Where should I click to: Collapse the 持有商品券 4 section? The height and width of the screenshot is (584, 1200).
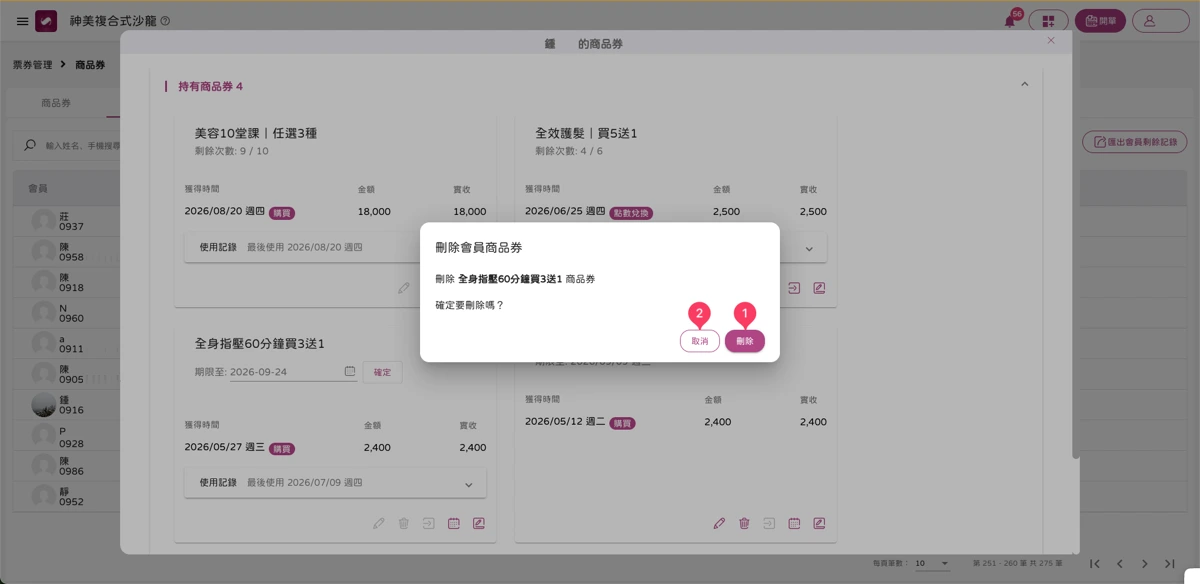tap(1024, 85)
